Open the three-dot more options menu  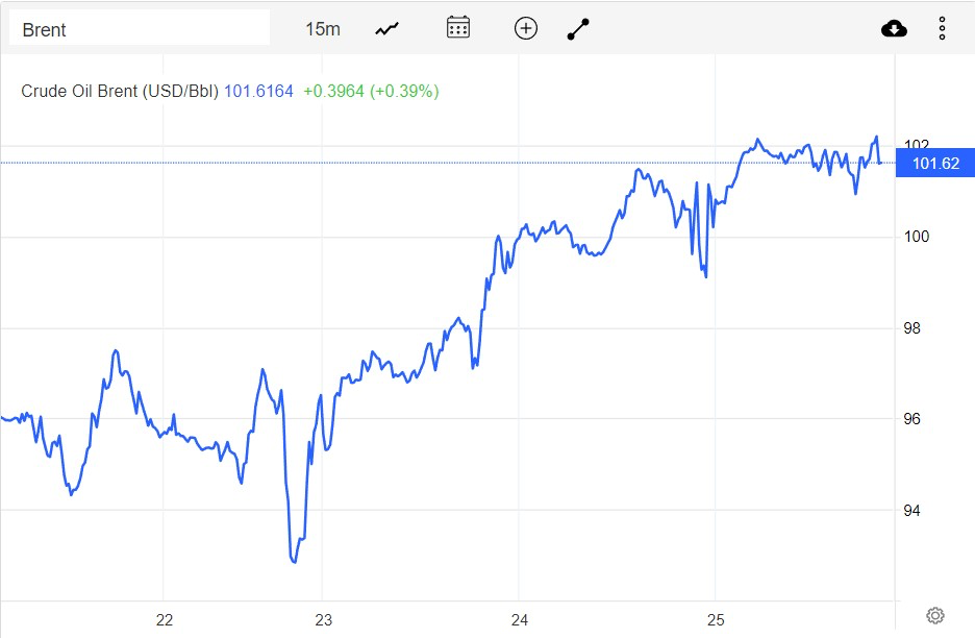coord(942,29)
